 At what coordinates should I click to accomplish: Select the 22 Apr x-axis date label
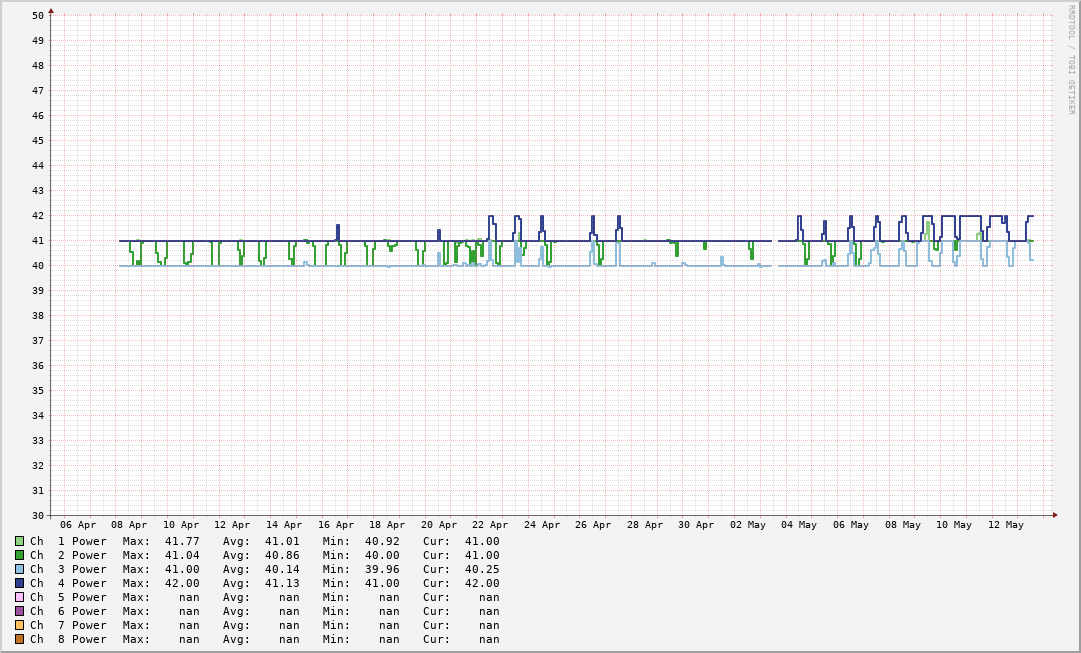pyautogui.click(x=490, y=525)
